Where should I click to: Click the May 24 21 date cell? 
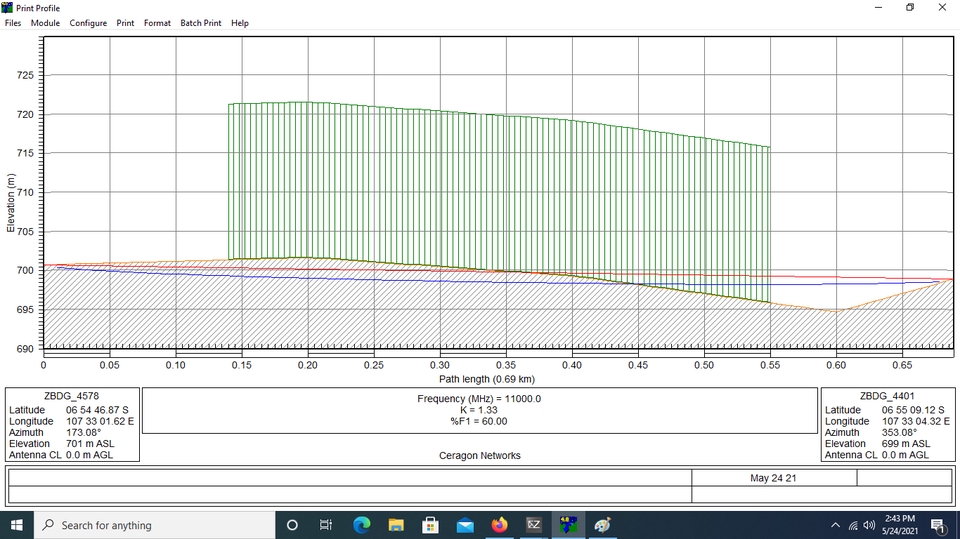click(x=773, y=478)
